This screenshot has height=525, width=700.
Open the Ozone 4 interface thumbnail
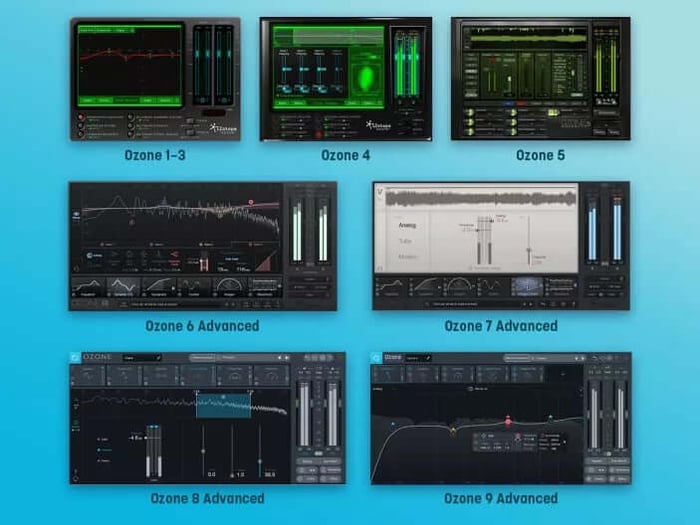346,79
